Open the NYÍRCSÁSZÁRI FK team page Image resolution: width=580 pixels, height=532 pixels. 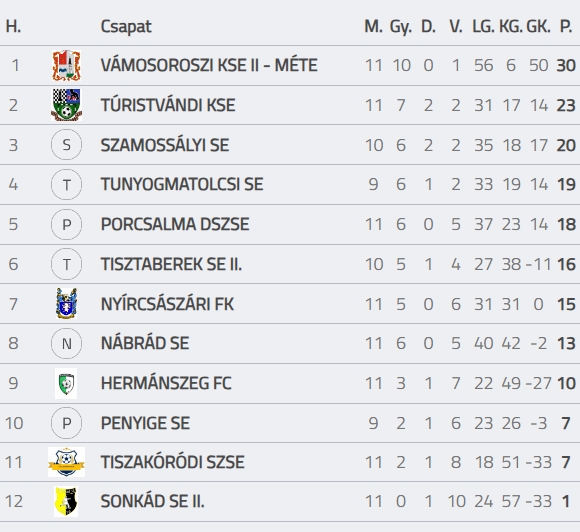(x=167, y=304)
